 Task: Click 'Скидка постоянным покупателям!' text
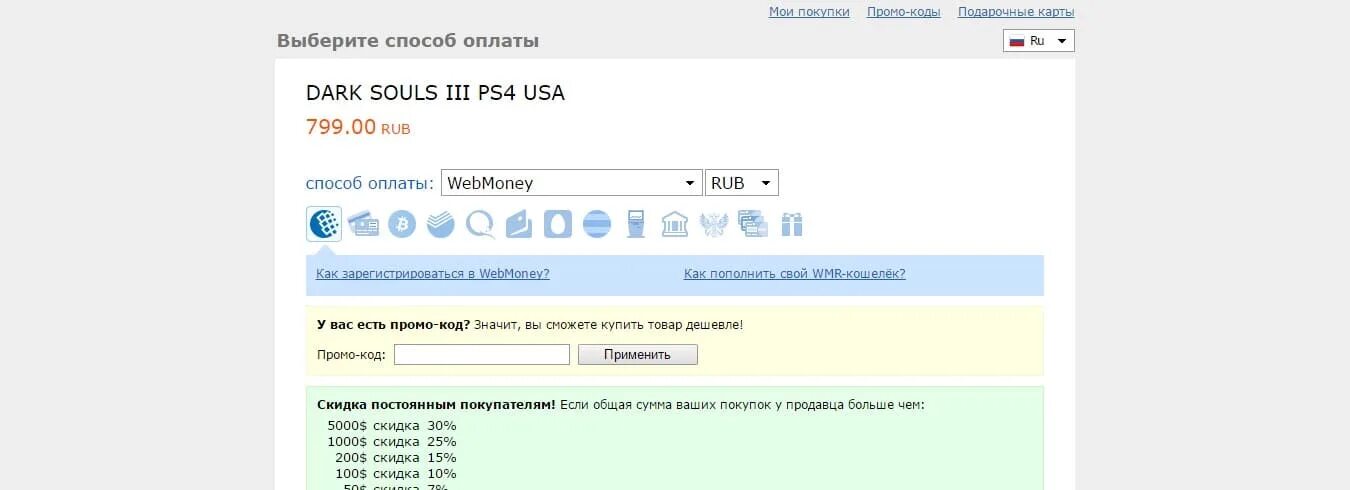pyautogui.click(x=436, y=405)
